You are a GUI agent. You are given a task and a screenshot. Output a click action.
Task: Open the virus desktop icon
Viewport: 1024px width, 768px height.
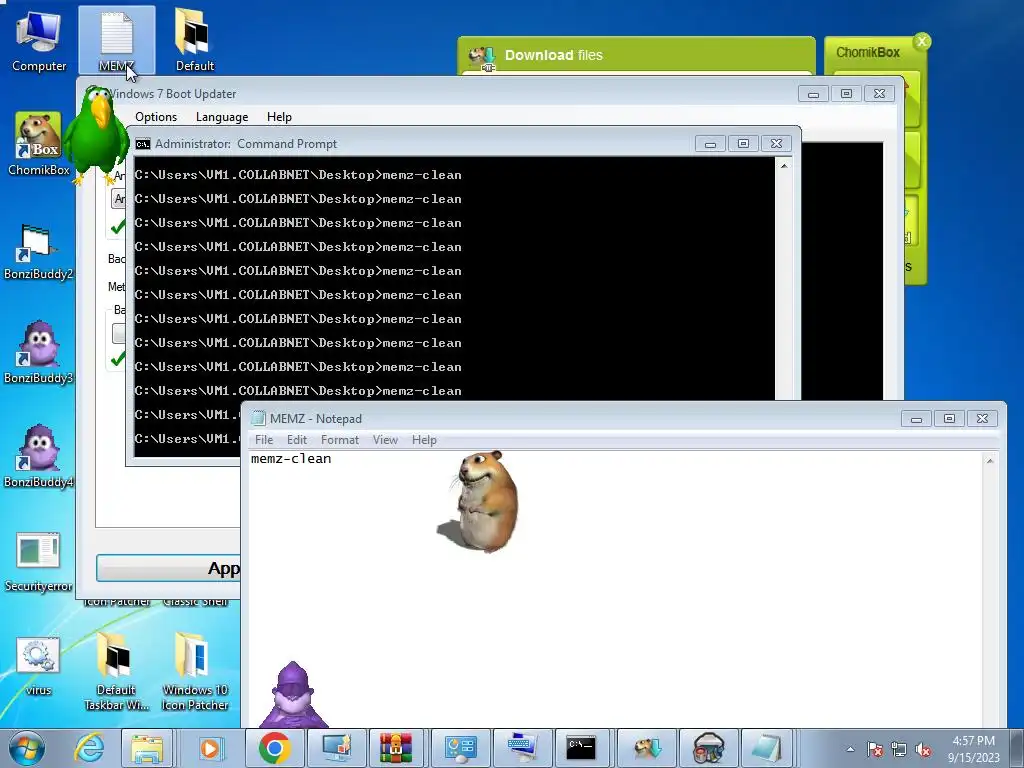(x=39, y=666)
